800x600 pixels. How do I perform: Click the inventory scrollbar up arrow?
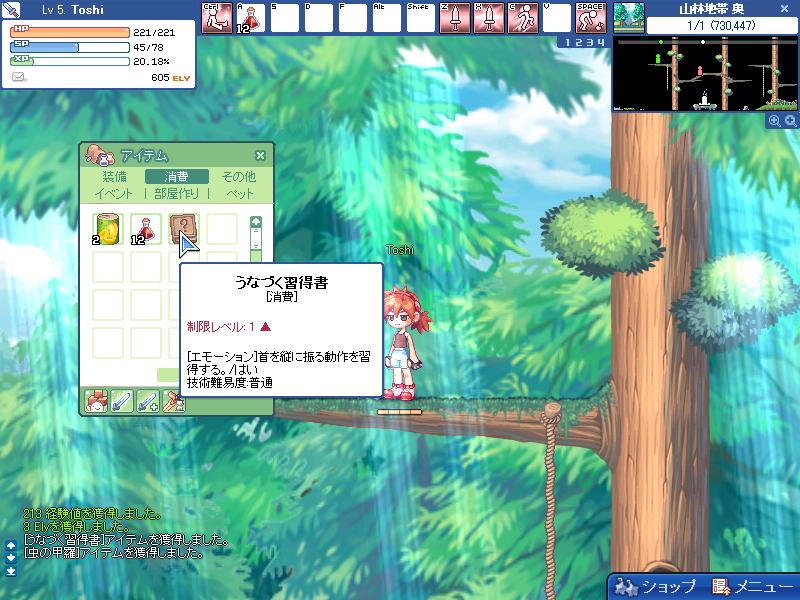pos(256,222)
